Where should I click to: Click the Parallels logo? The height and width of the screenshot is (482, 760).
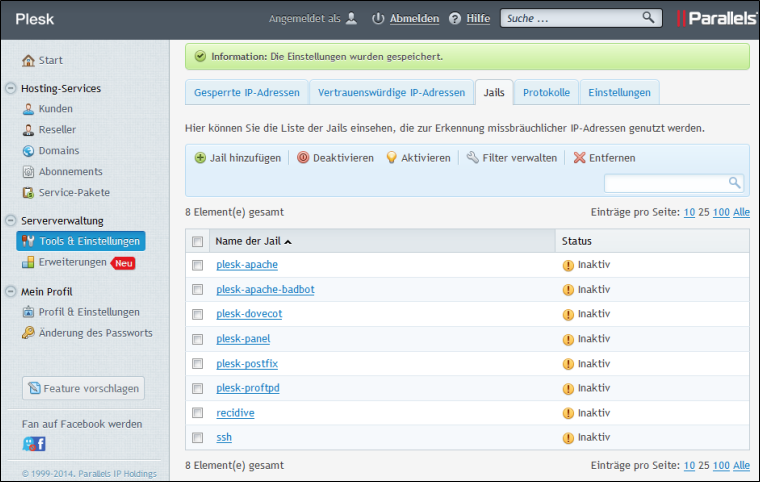pyautogui.click(x=716, y=18)
